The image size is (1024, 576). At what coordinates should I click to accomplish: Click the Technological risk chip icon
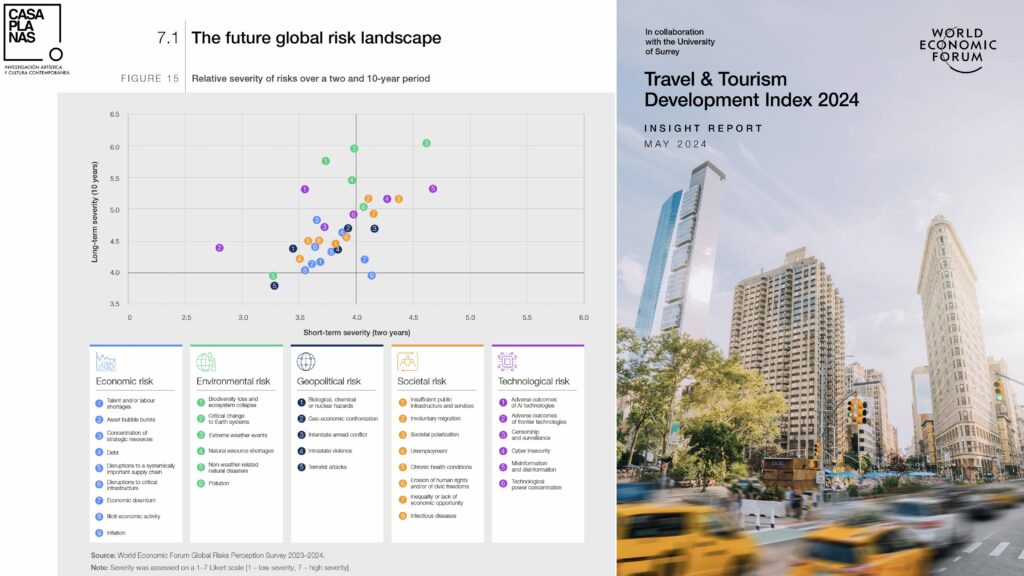click(x=507, y=362)
